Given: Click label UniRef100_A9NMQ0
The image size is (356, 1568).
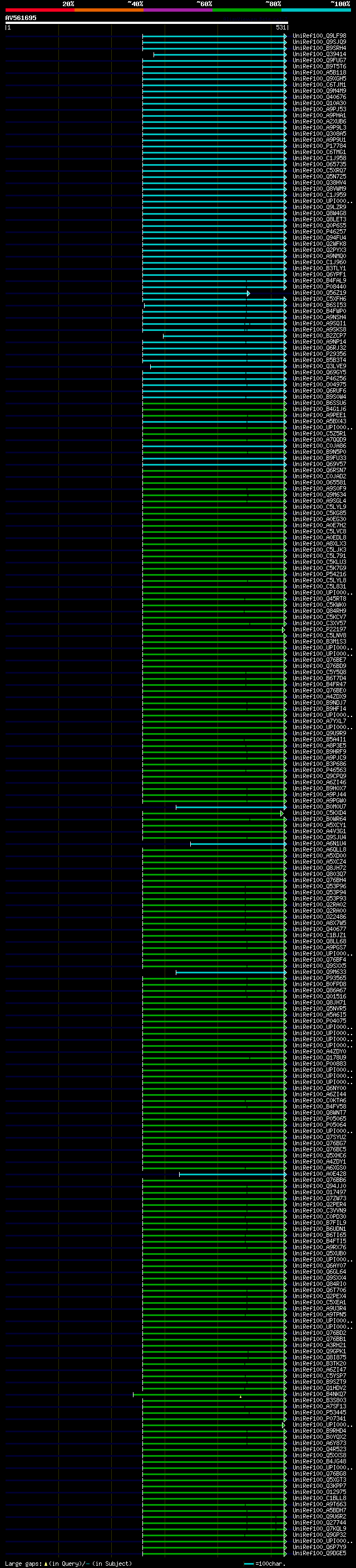Looking at the screenshot, I should pyautogui.click(x=319, y=256).
